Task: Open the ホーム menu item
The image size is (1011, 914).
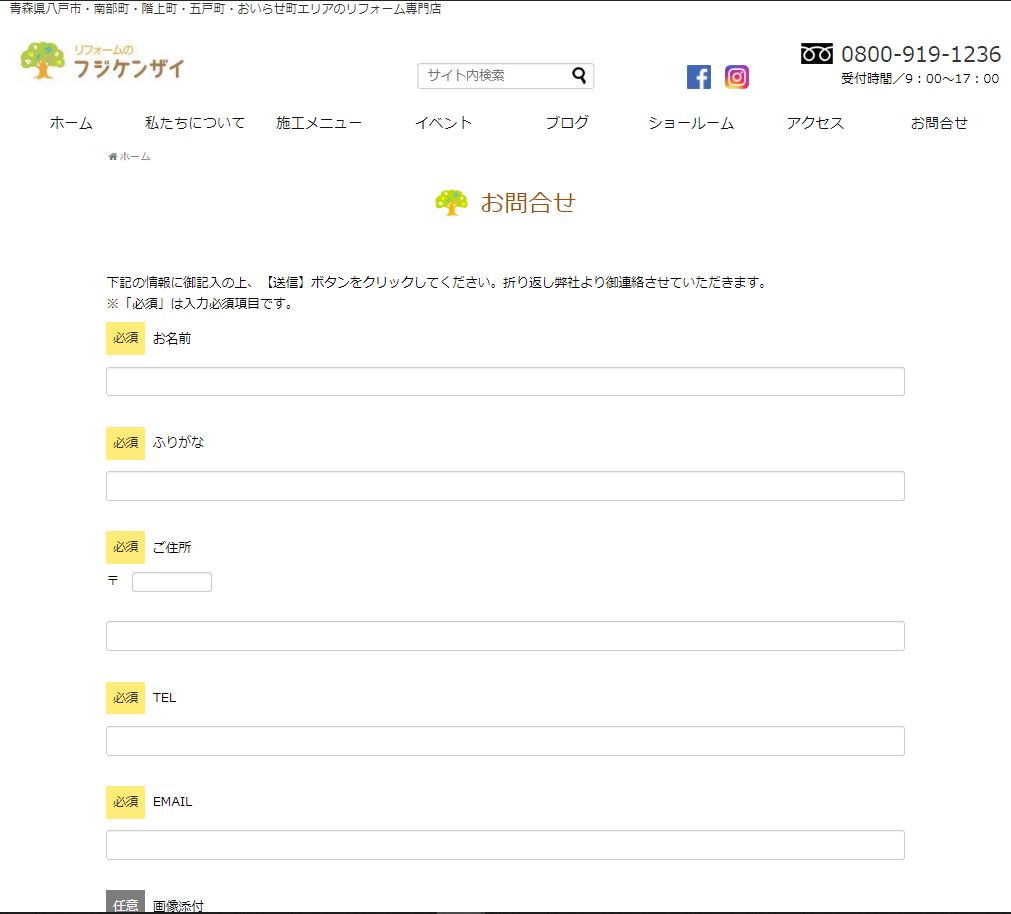Action: pyautogui.click(x=71, y=123)
